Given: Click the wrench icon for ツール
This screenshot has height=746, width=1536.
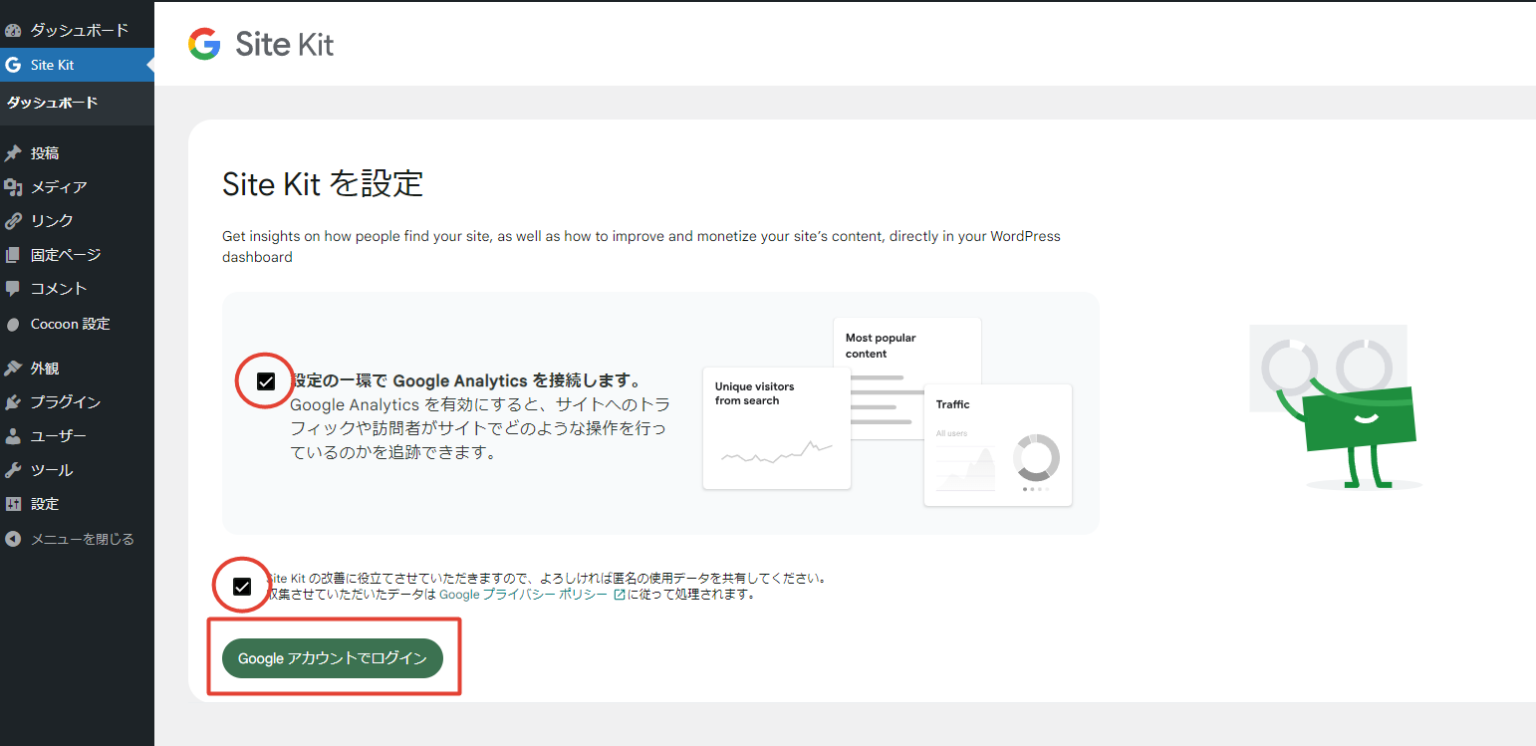Looking at the screenshot, I should point(13,470).
